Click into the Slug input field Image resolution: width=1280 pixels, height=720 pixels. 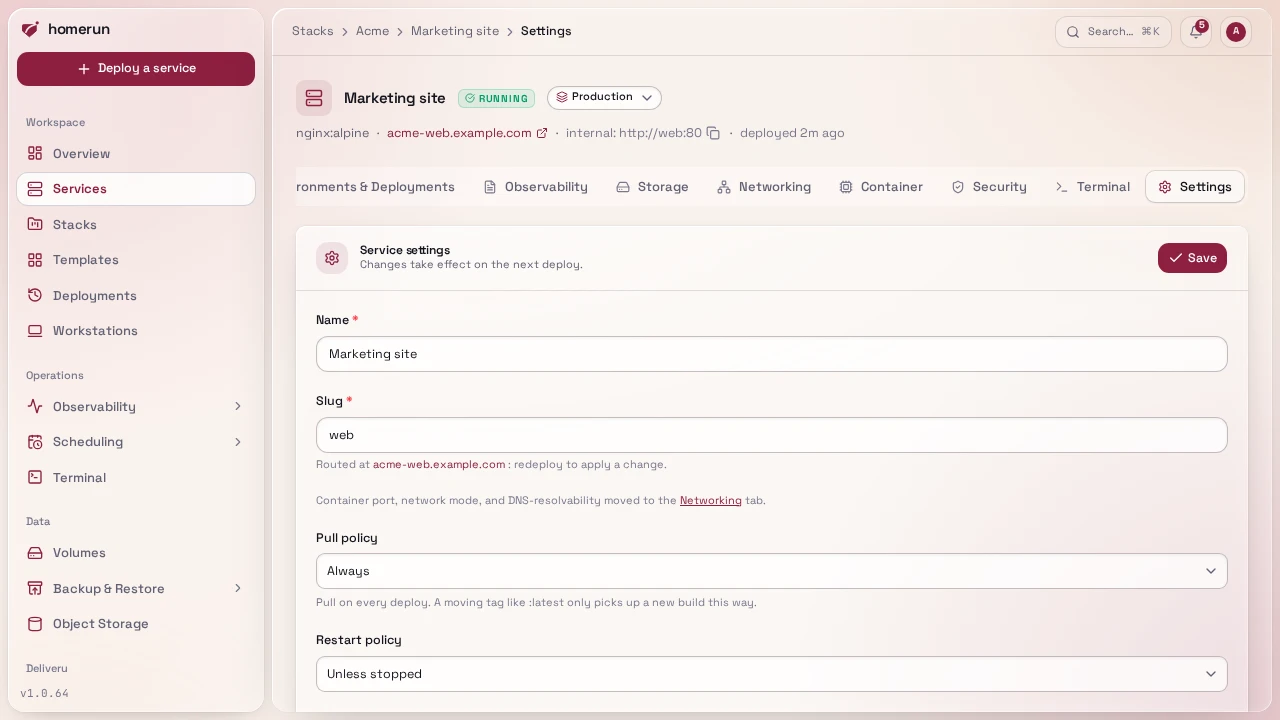pyautogui.click(x=771, y=435)
